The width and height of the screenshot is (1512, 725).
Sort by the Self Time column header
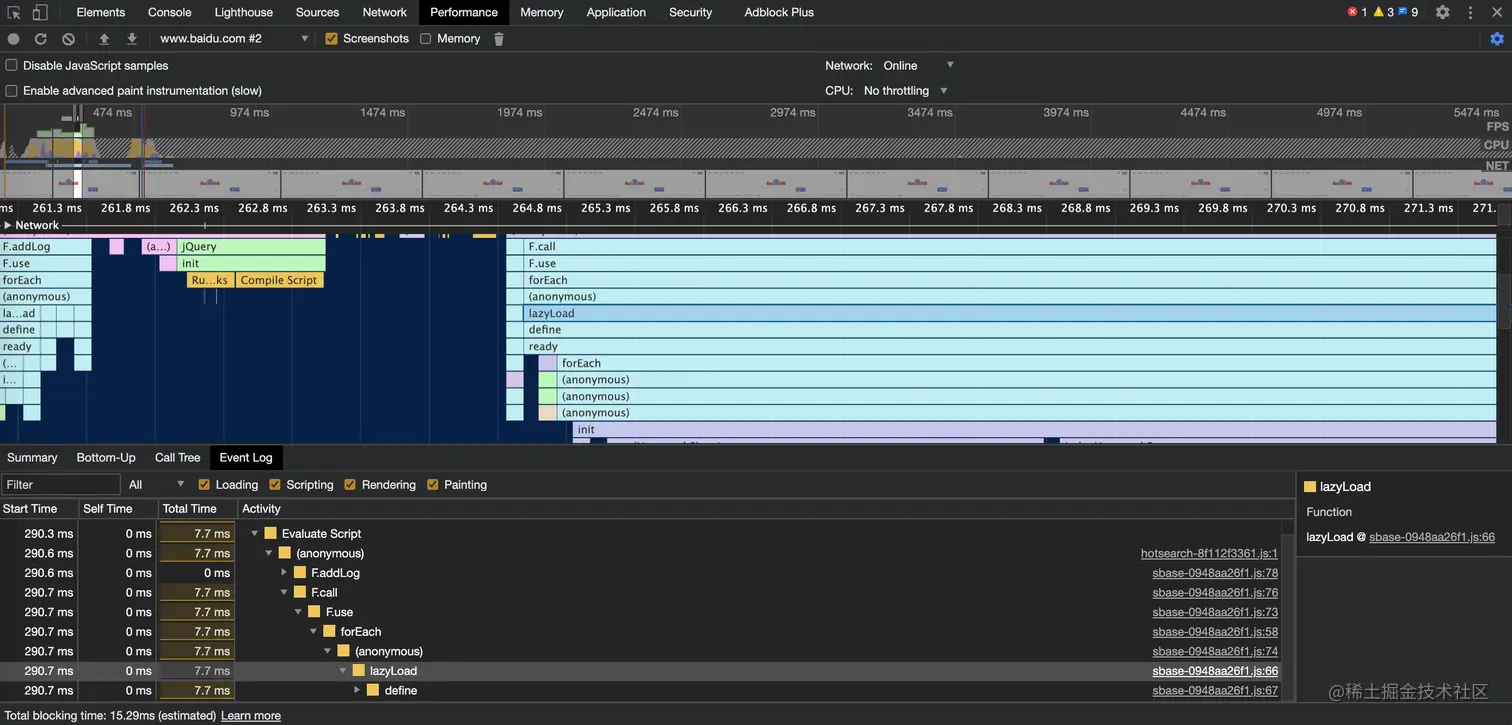(118, 509)
